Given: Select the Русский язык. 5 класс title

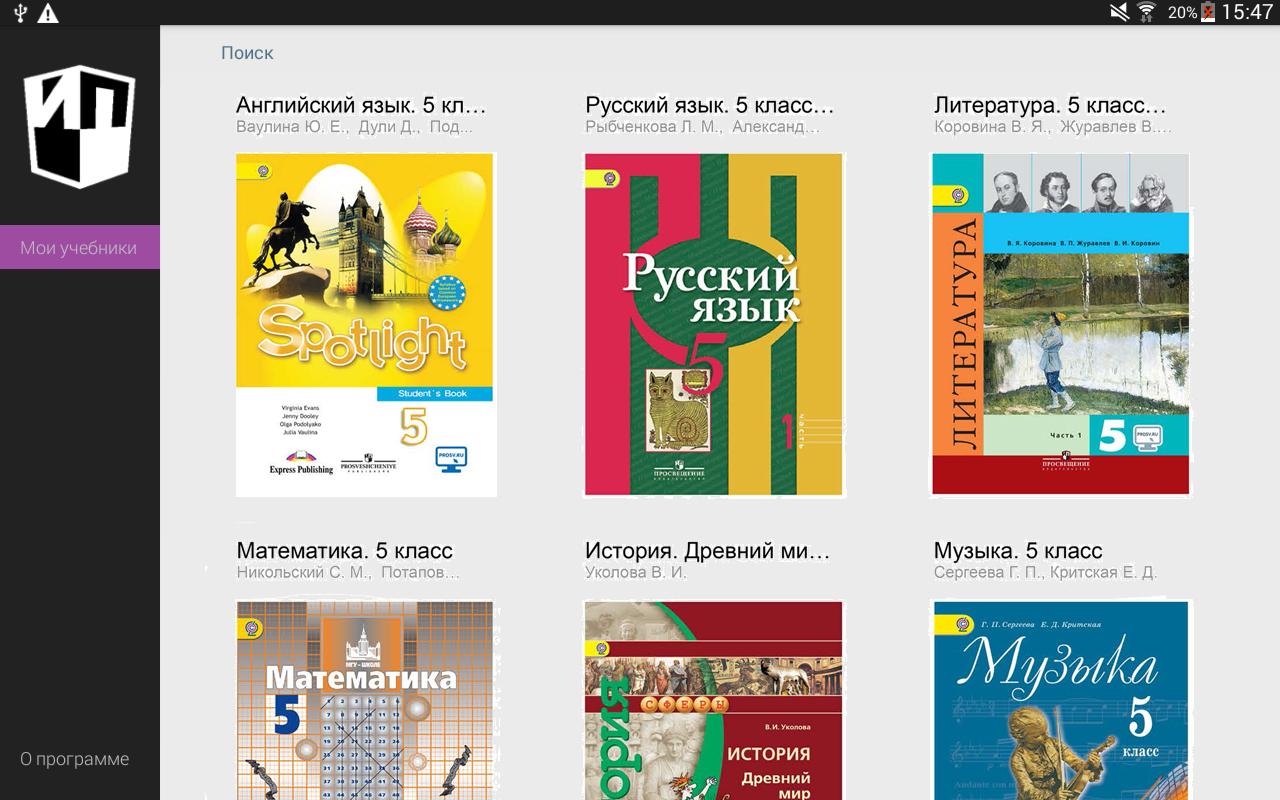Looking at the screenshot, I should (x=709, y=105).
